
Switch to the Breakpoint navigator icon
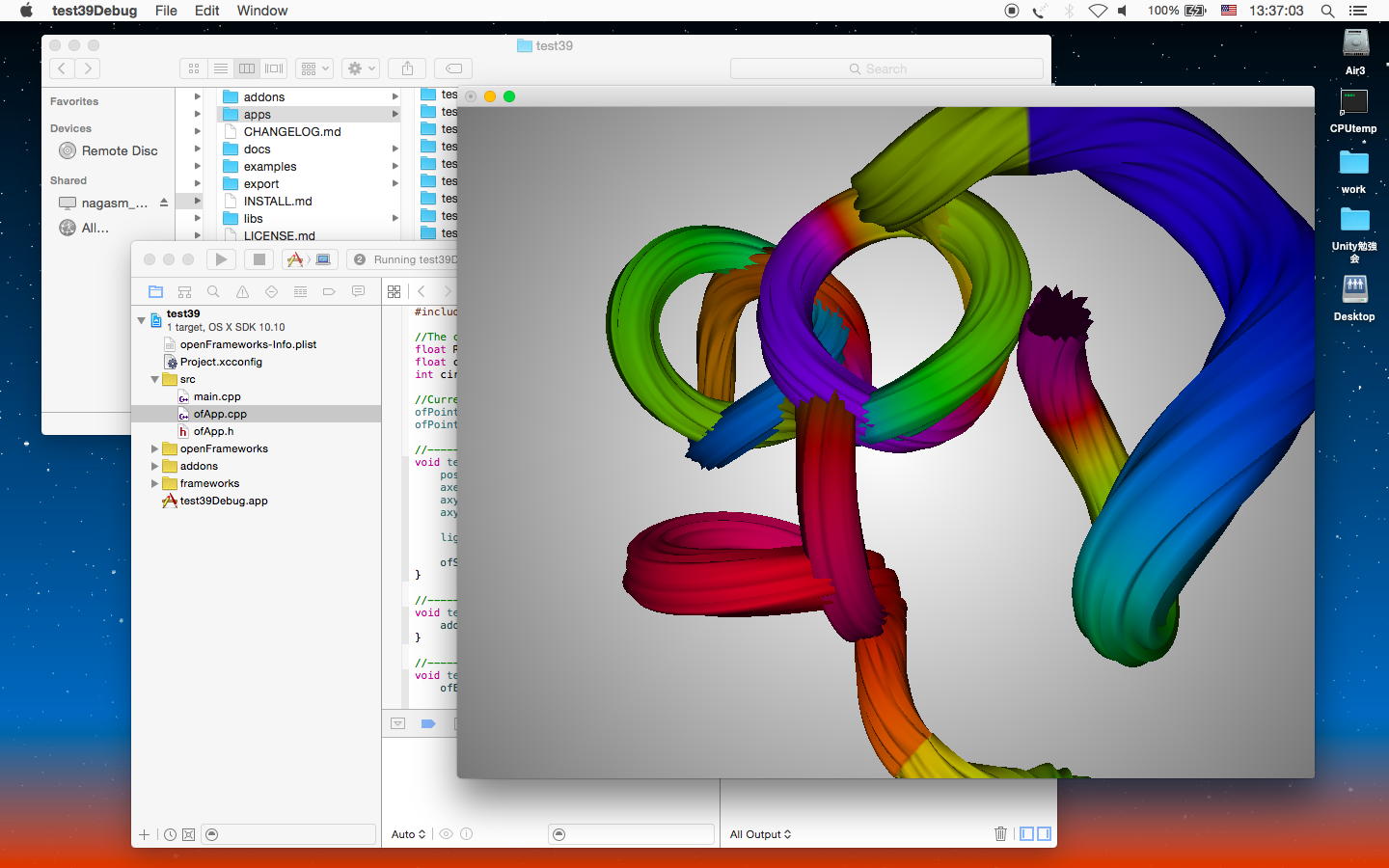point(329,291)
